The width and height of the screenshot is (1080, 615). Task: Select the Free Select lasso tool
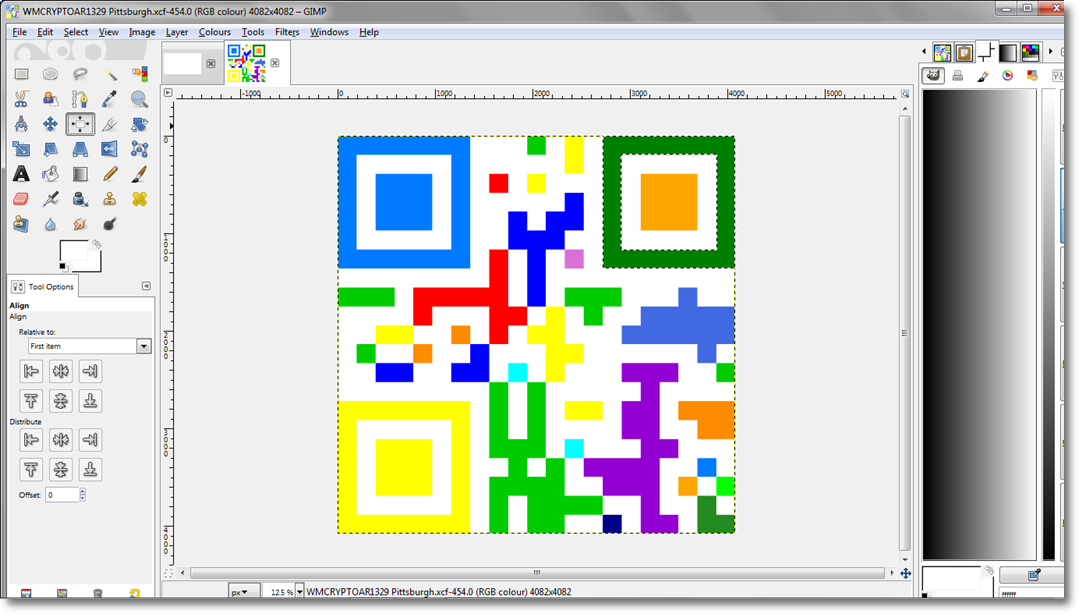point(80,74)
